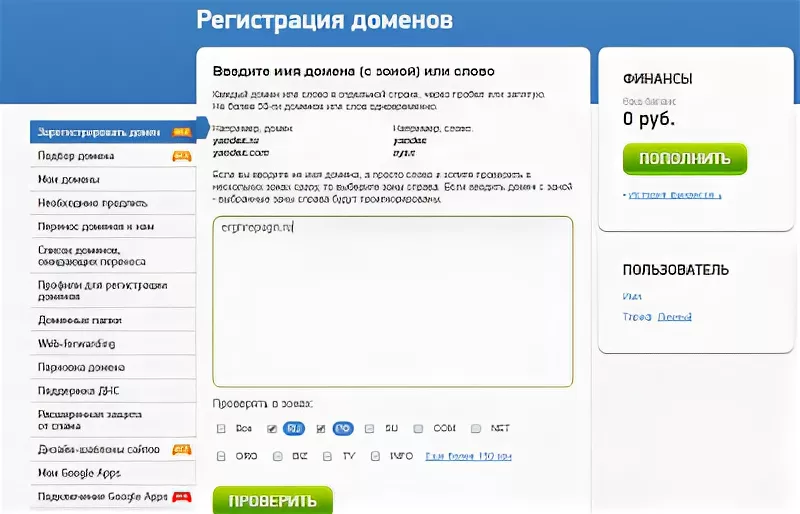The height and width of the screenshot is (514, 800).
Task: Enable the NET zone checkbox
Action: tap(476, 429)
